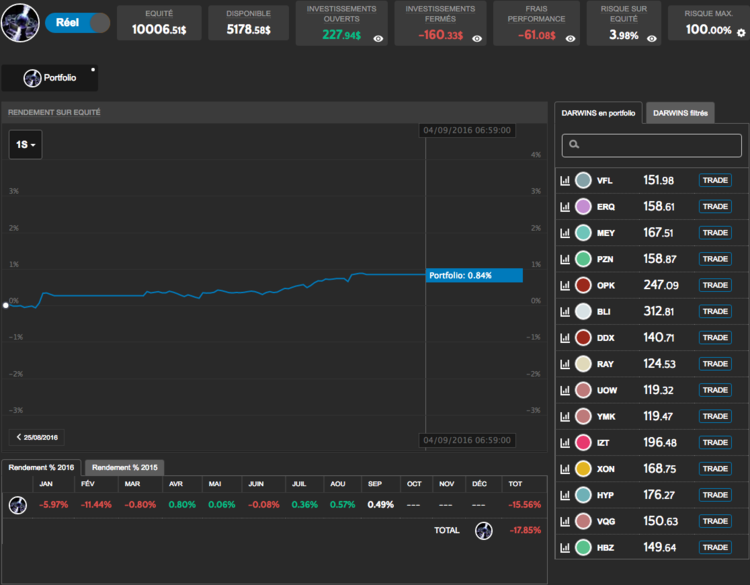Toggle the Risque sur Equité eye icon
Viewport: 750px width, 585px height.
pyautogui.click(x=652, y=37)
